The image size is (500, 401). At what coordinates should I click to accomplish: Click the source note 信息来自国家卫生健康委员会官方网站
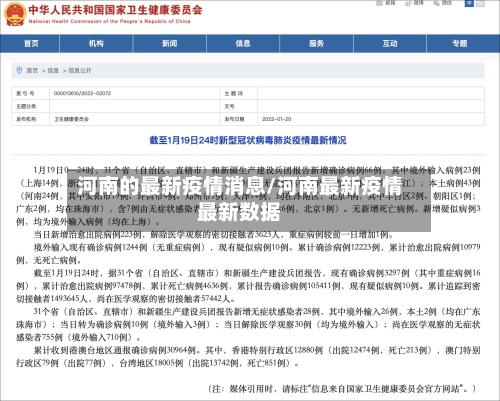coord(385,389)
